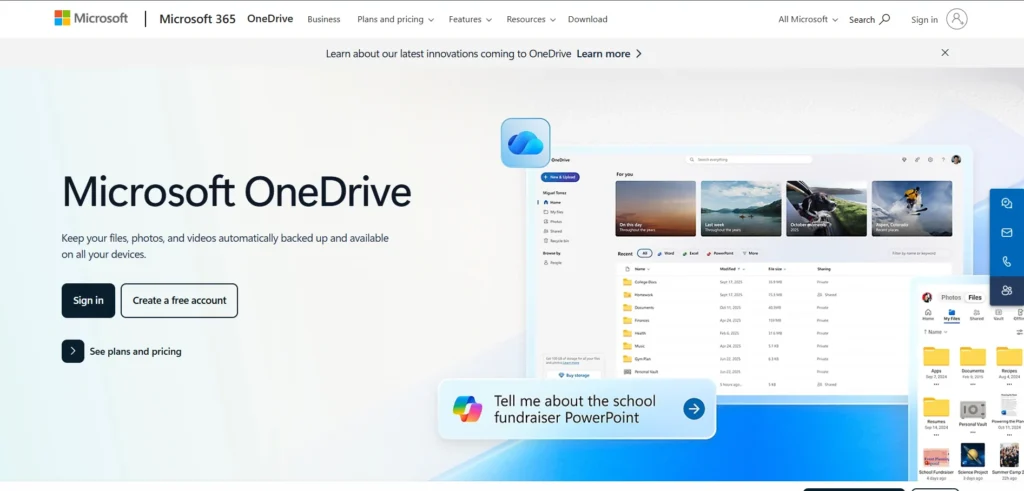Go to the OneDrive header link

(x=270, y=19)
